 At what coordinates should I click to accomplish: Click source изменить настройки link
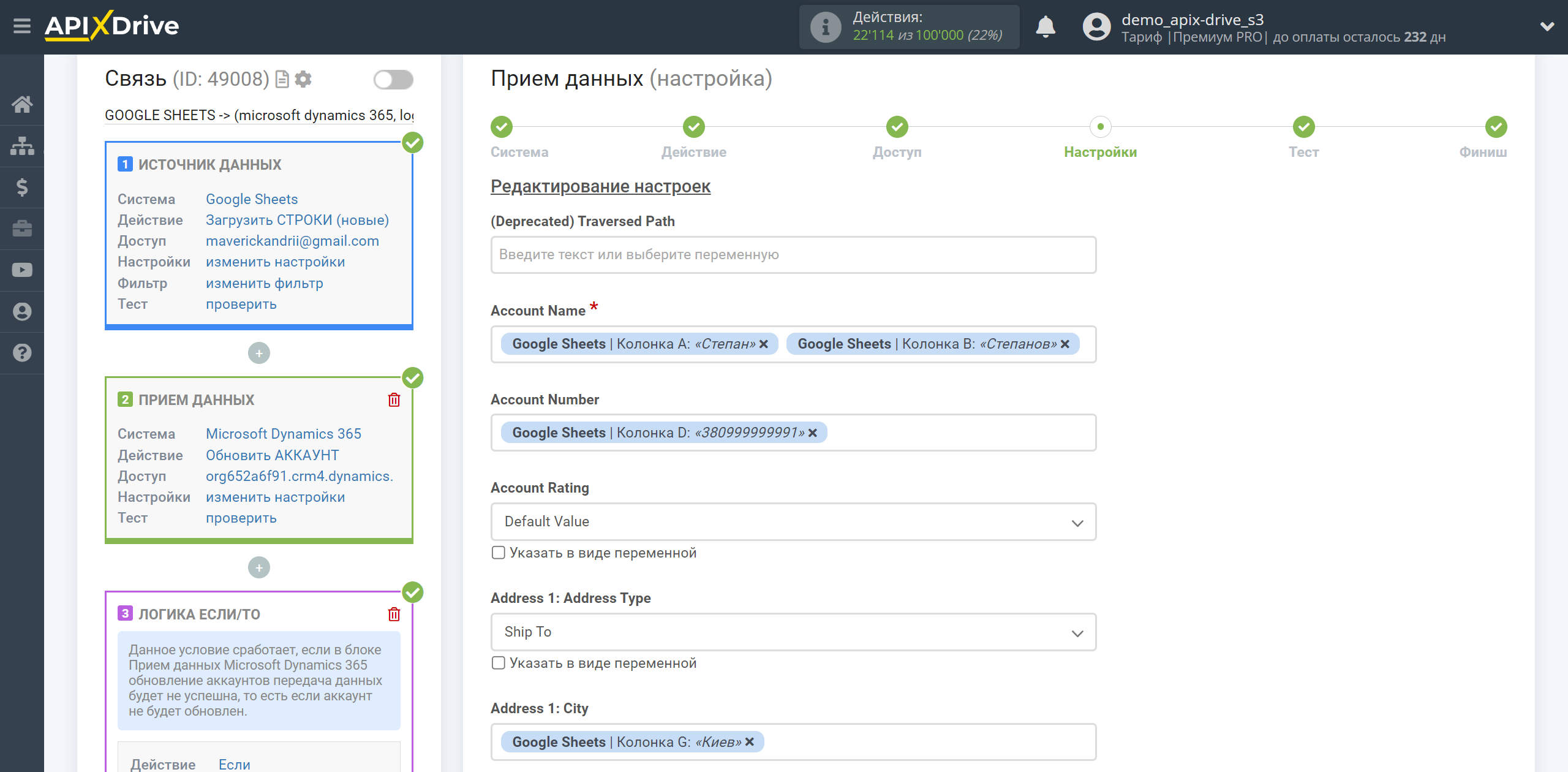275,262
